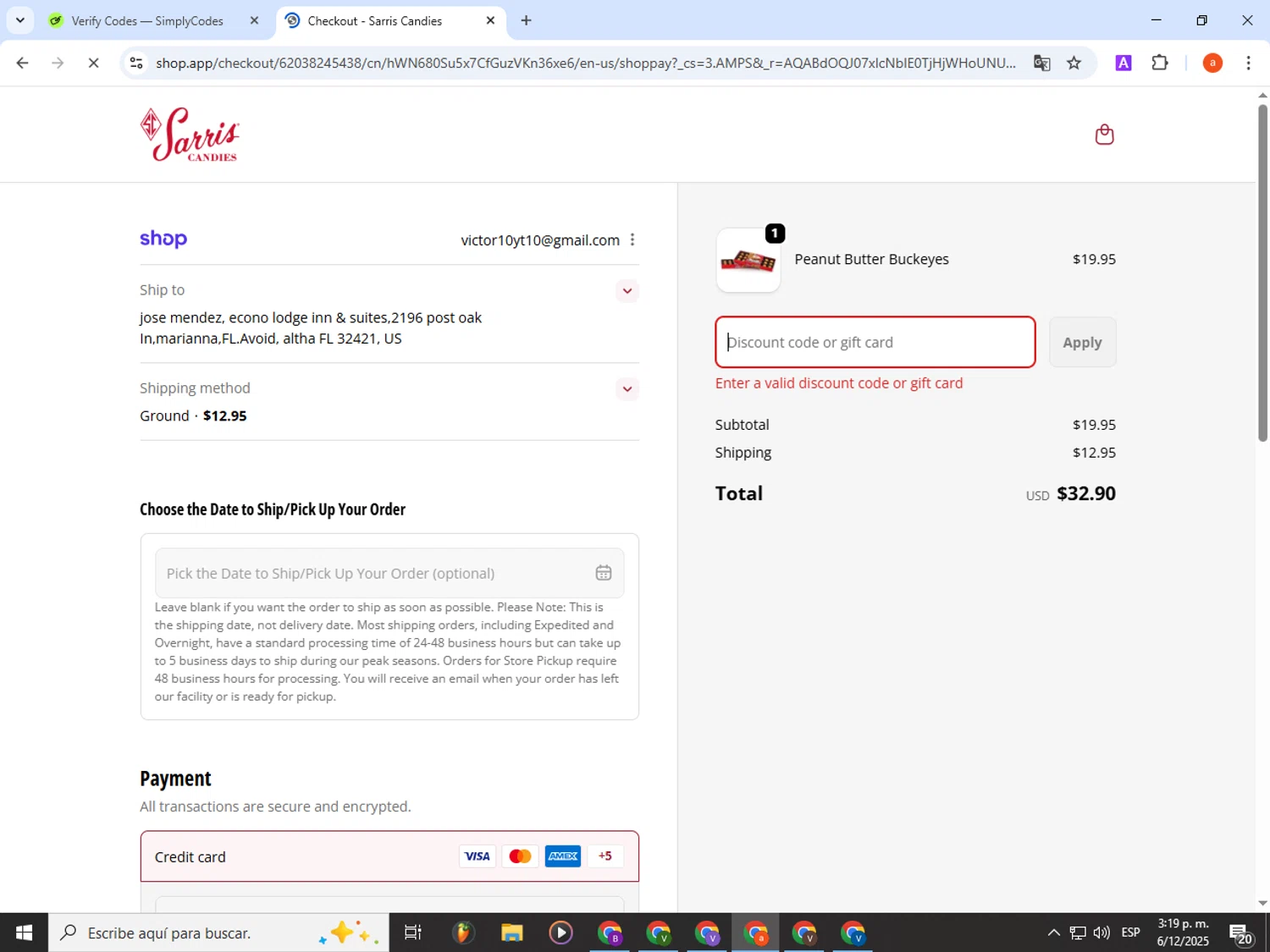View site information icon in address bar
The image size is (1270, 952).
(x=136, y=63)
